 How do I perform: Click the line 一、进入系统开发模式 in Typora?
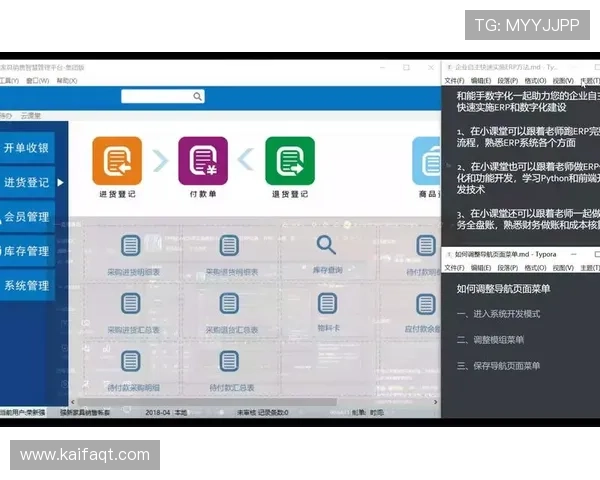pos(498,314)
